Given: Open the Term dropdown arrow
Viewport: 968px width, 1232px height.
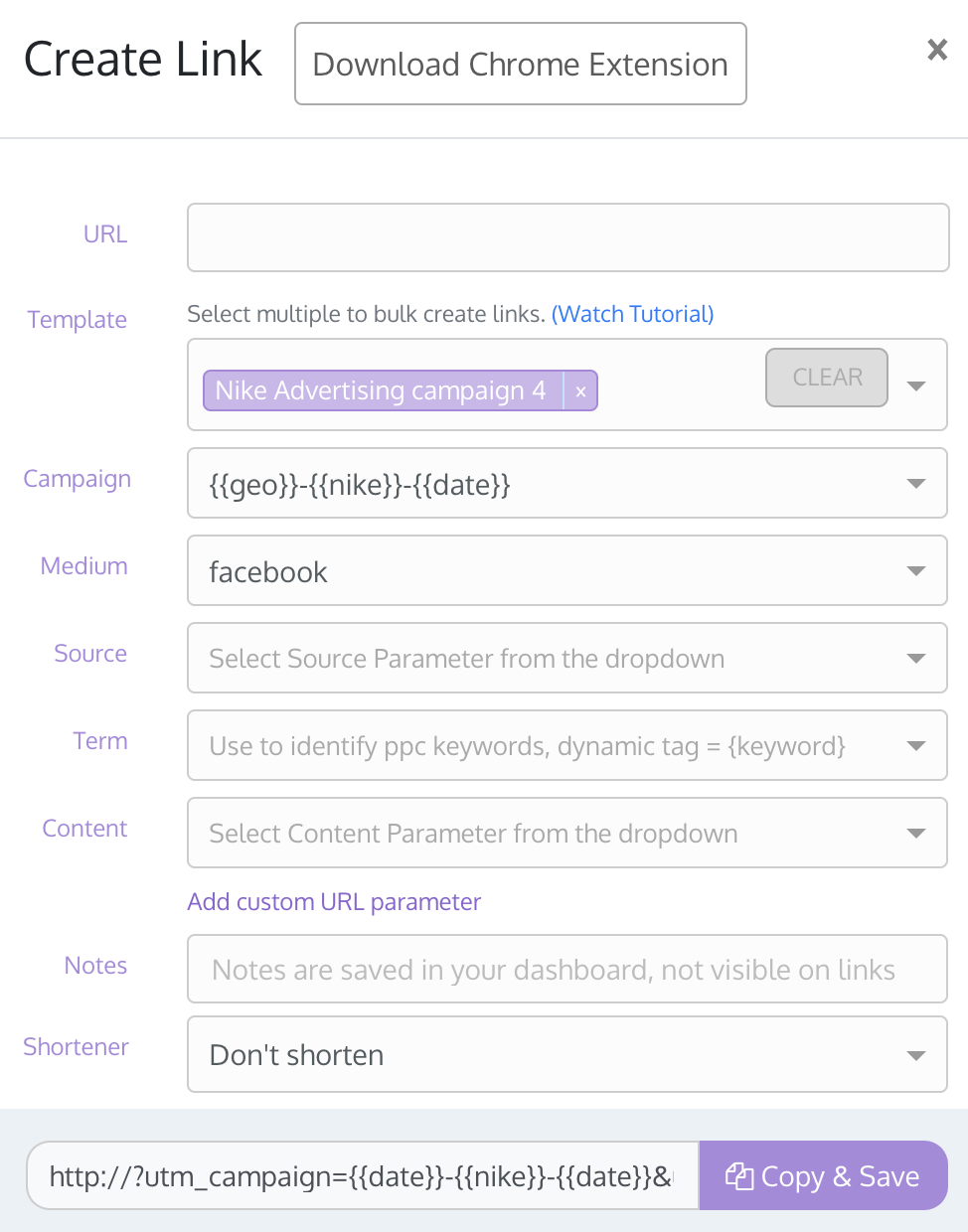Looking at the screenshot, I should (x=916, y=746).
